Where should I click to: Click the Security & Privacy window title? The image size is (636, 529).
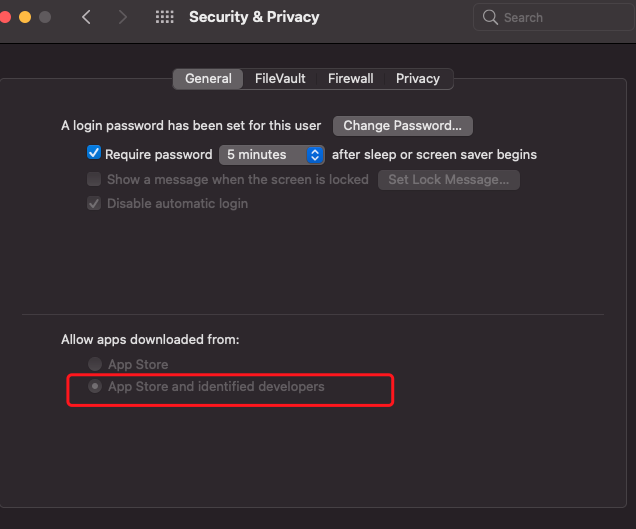(x=254, y=17)
